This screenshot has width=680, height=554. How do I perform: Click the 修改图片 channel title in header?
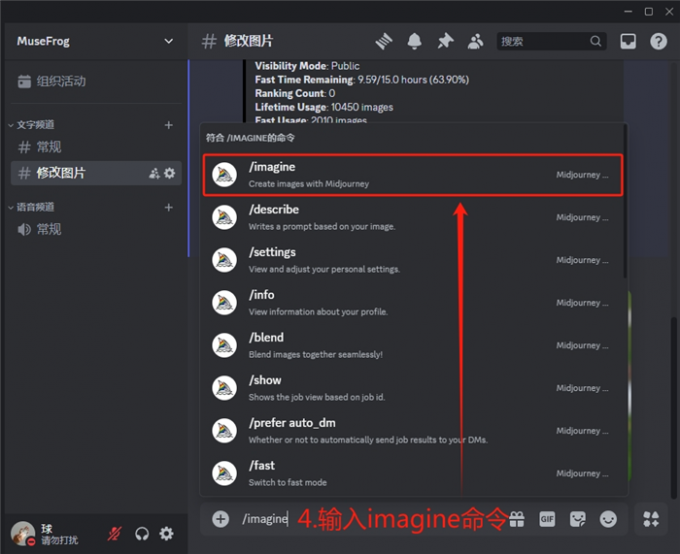(x=248, y=41)
